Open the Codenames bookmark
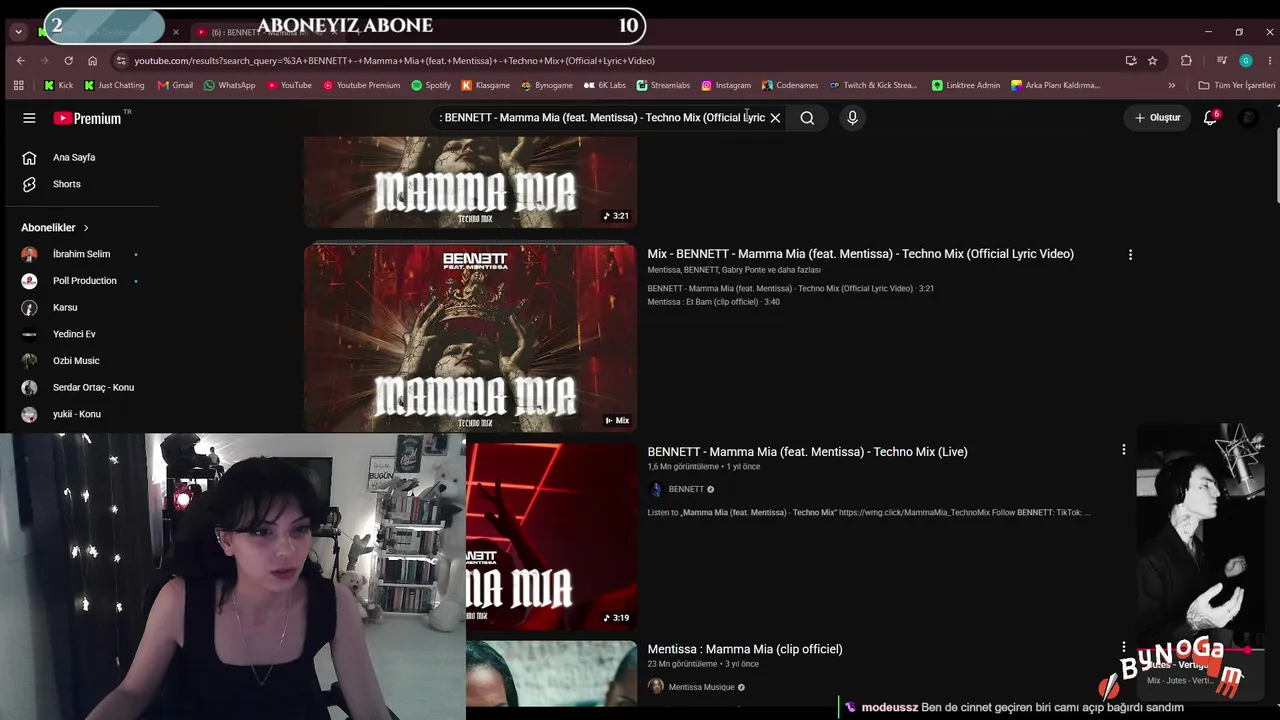This screenshot has width=1280, height=720. coord(789,85)
